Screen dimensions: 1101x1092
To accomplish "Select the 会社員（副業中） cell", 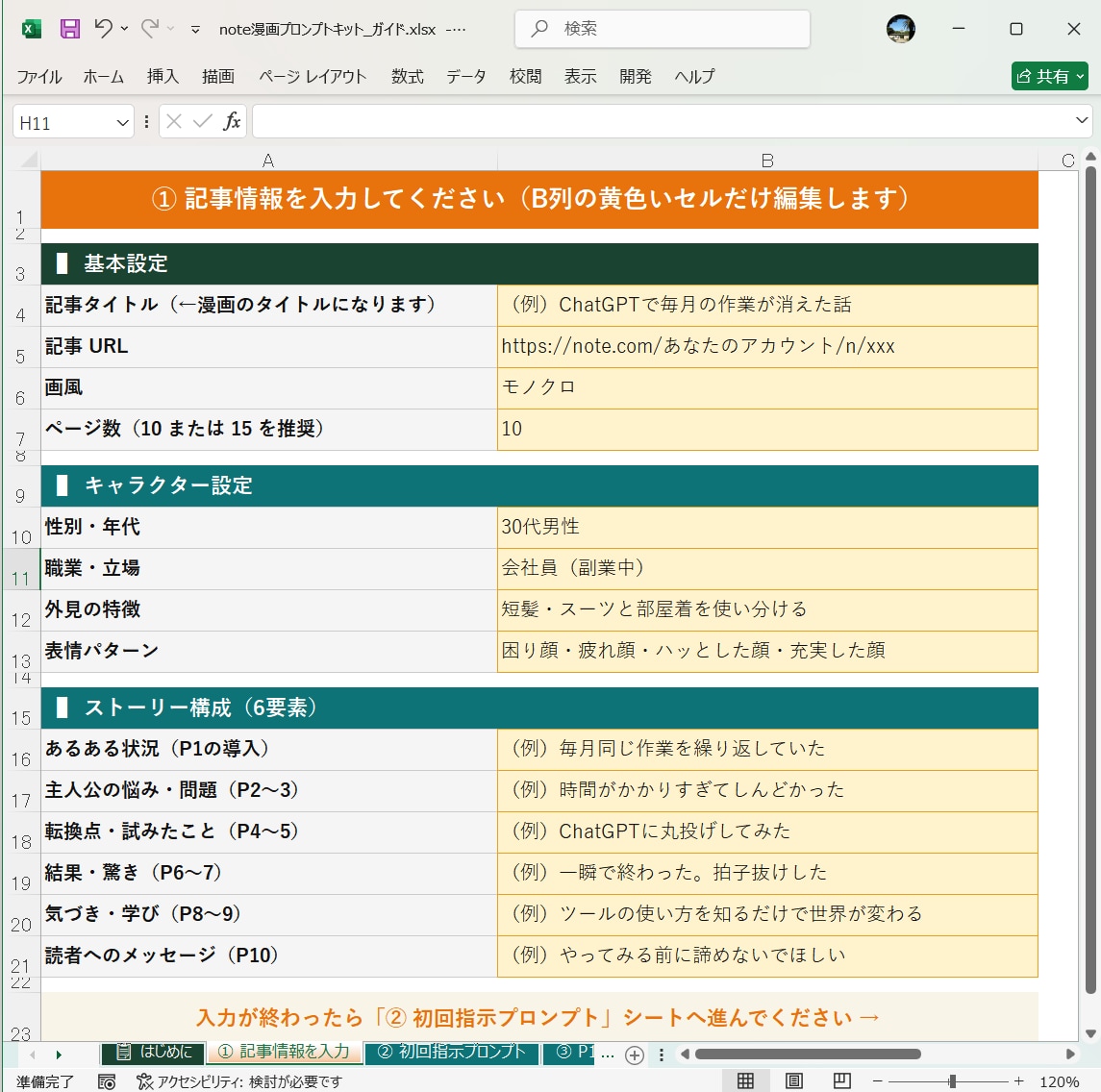I will (767, 568).
